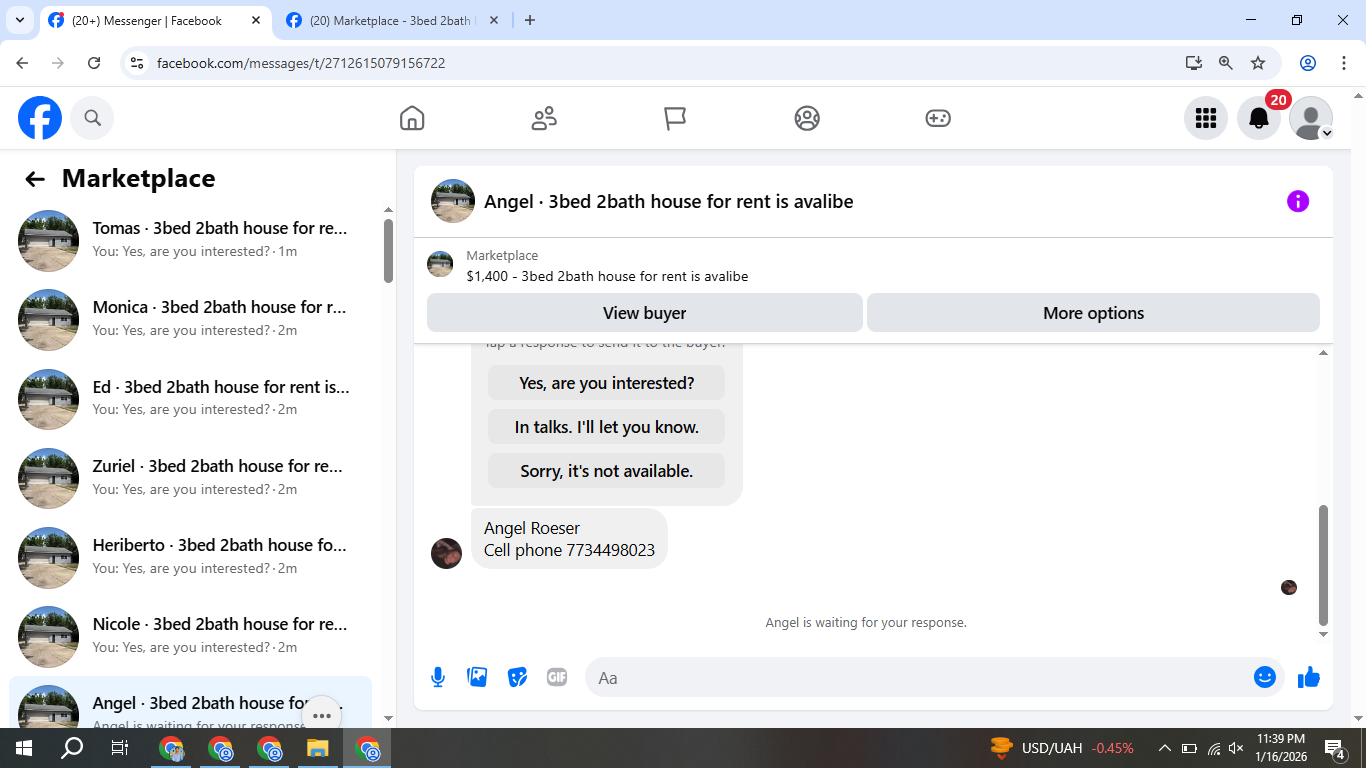1366x768 pixels.
Task: Navigate back in browser
Action: (22, 63)
